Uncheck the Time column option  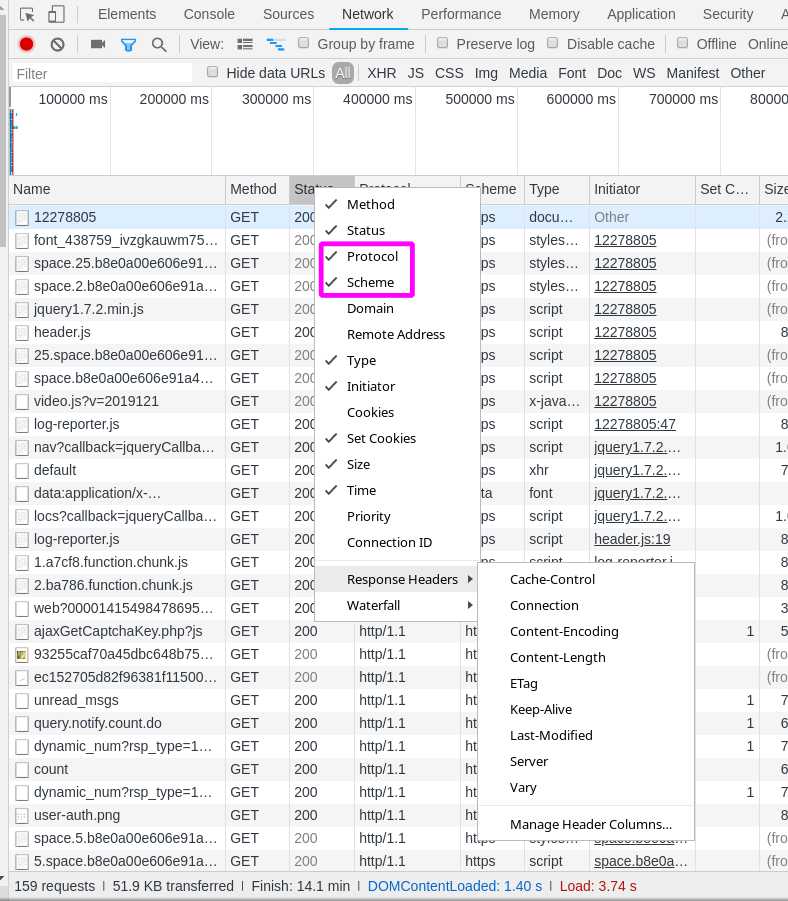click(x=398, y=490)
